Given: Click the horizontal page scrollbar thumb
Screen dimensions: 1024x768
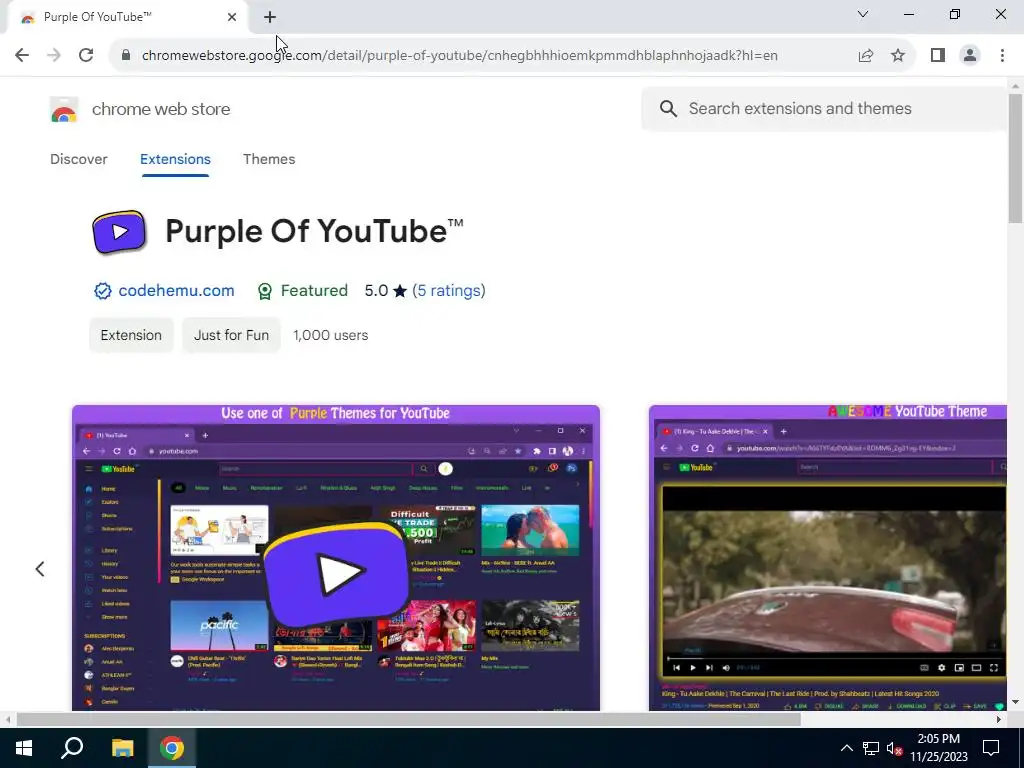Looking at the screenshot, I should coord(408,719).
